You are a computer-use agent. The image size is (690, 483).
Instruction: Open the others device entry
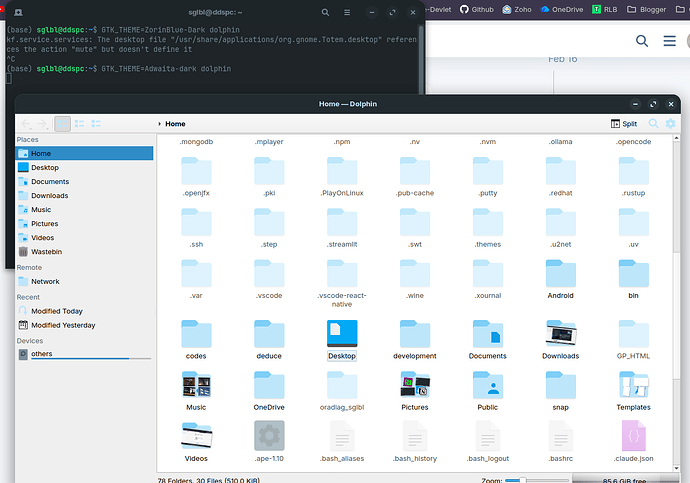(41, 354)
